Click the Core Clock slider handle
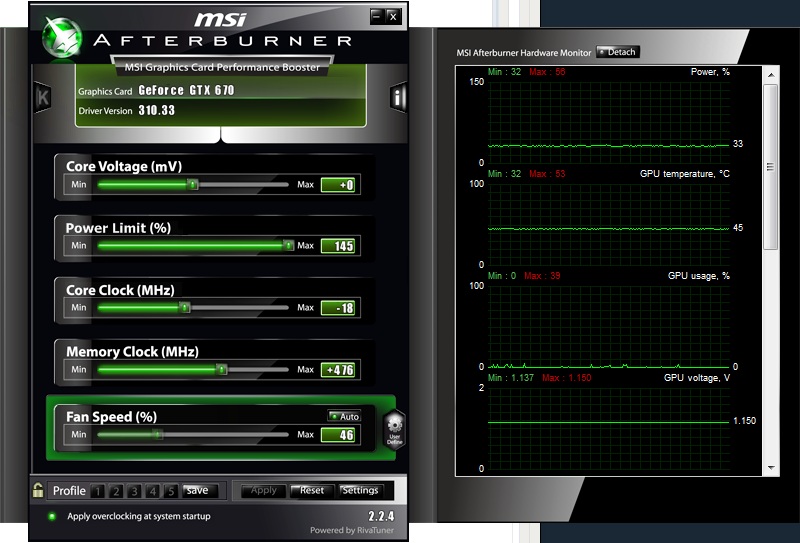This screenshot has width=800, height=543. click(x=185, y=307)
